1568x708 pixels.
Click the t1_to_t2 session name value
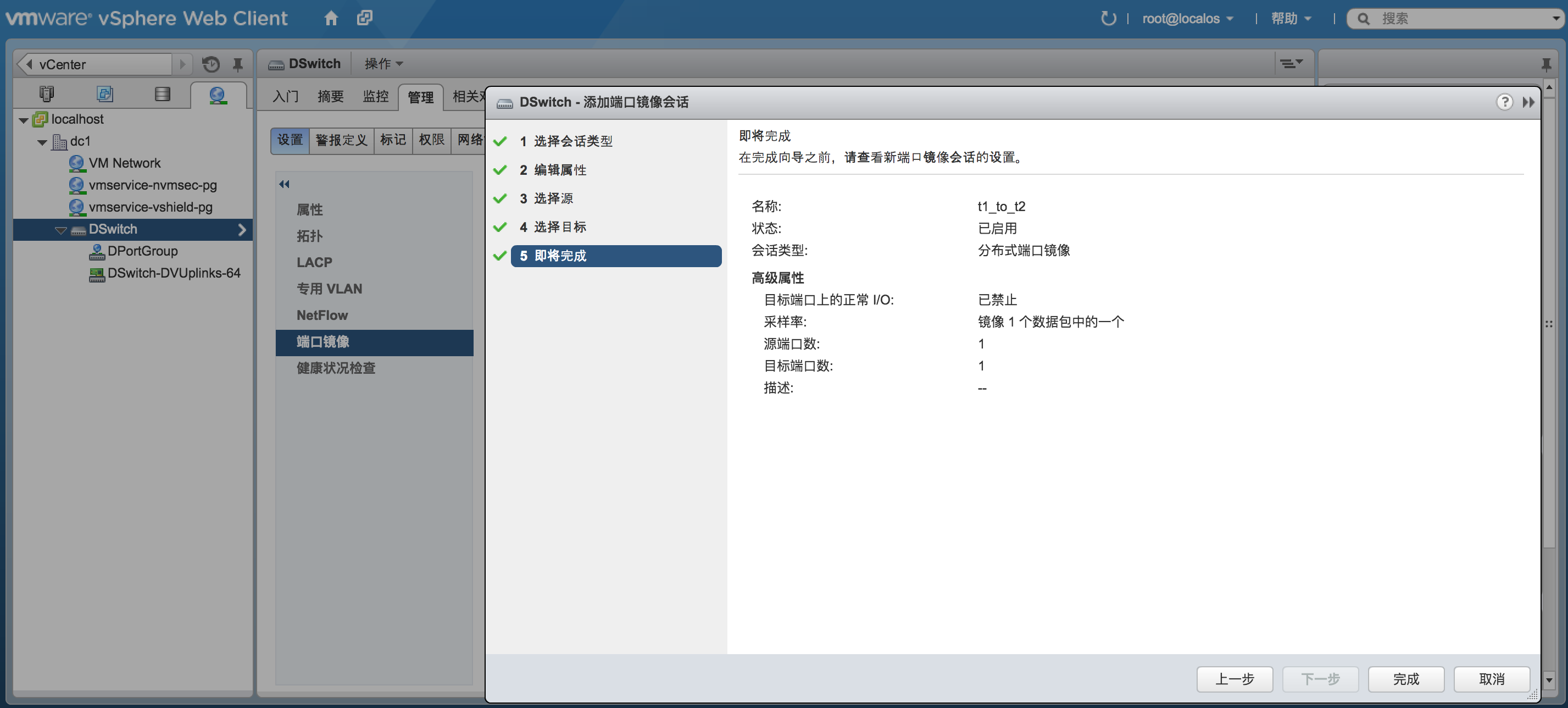(x=1002, y=206)
